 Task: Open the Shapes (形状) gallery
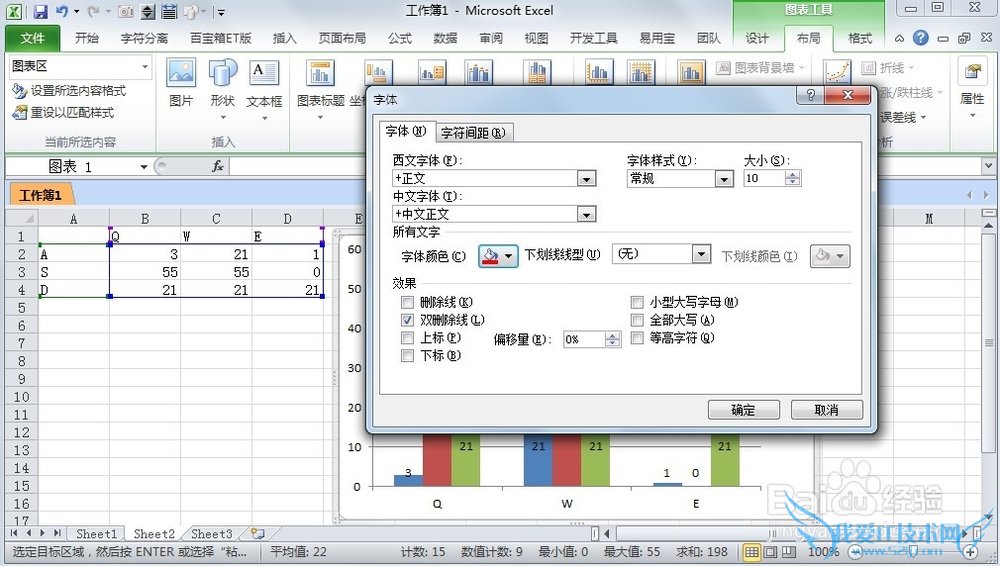223,88
